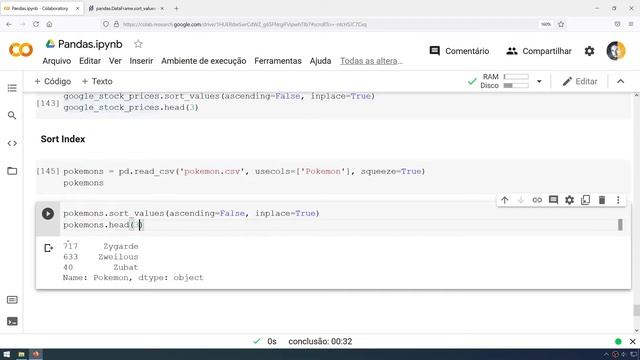The image size is (640, 360).
Task: Expand the RAM and Disco runtime dropdown
Action: click(x=539, y=81)
